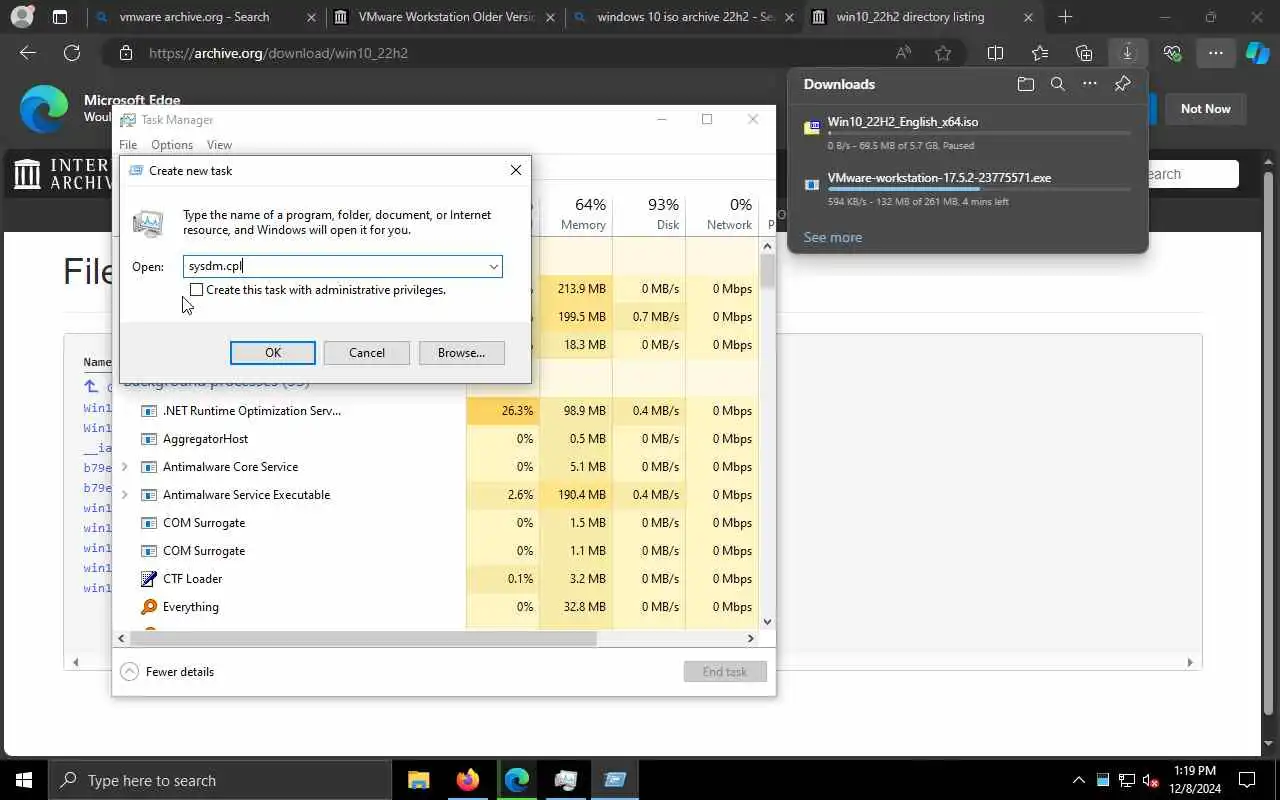
Task: Open Edge Settings and more menu
Action: [x=1215, y=53]
